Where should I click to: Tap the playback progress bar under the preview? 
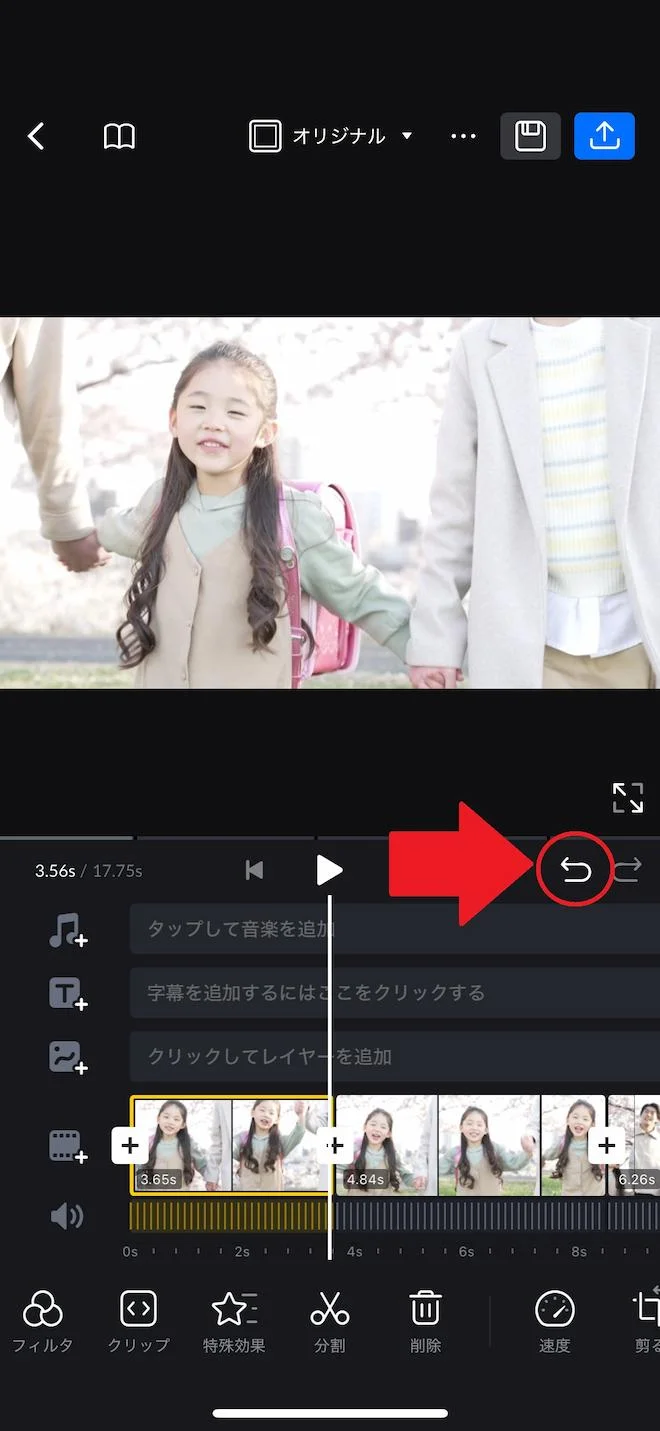pos(330,837)
